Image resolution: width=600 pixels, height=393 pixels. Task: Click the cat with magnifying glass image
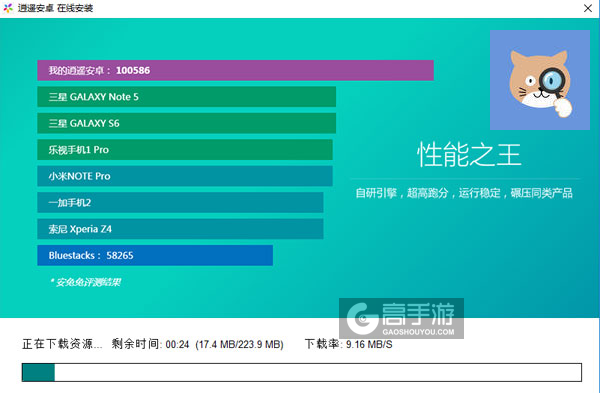pos(540,80)
